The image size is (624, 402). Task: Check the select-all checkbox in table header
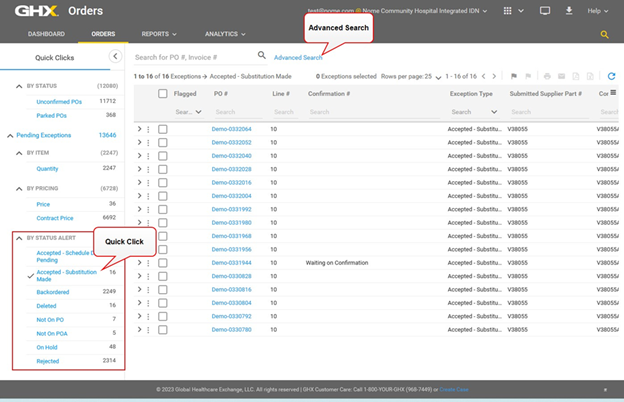coord(163,94)
